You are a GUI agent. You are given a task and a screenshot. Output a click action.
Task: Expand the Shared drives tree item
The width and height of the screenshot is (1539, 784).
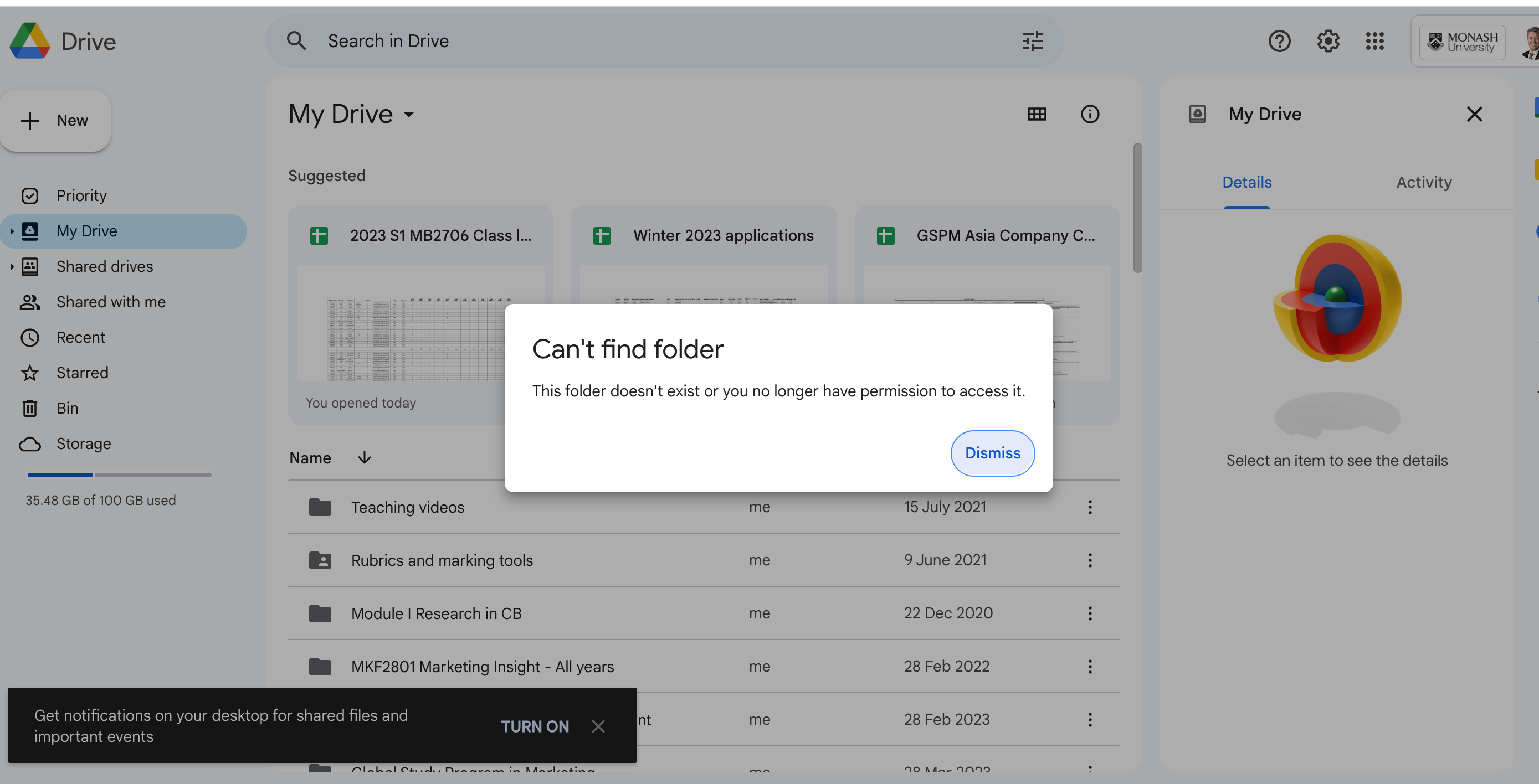click(x=12, y=267)
